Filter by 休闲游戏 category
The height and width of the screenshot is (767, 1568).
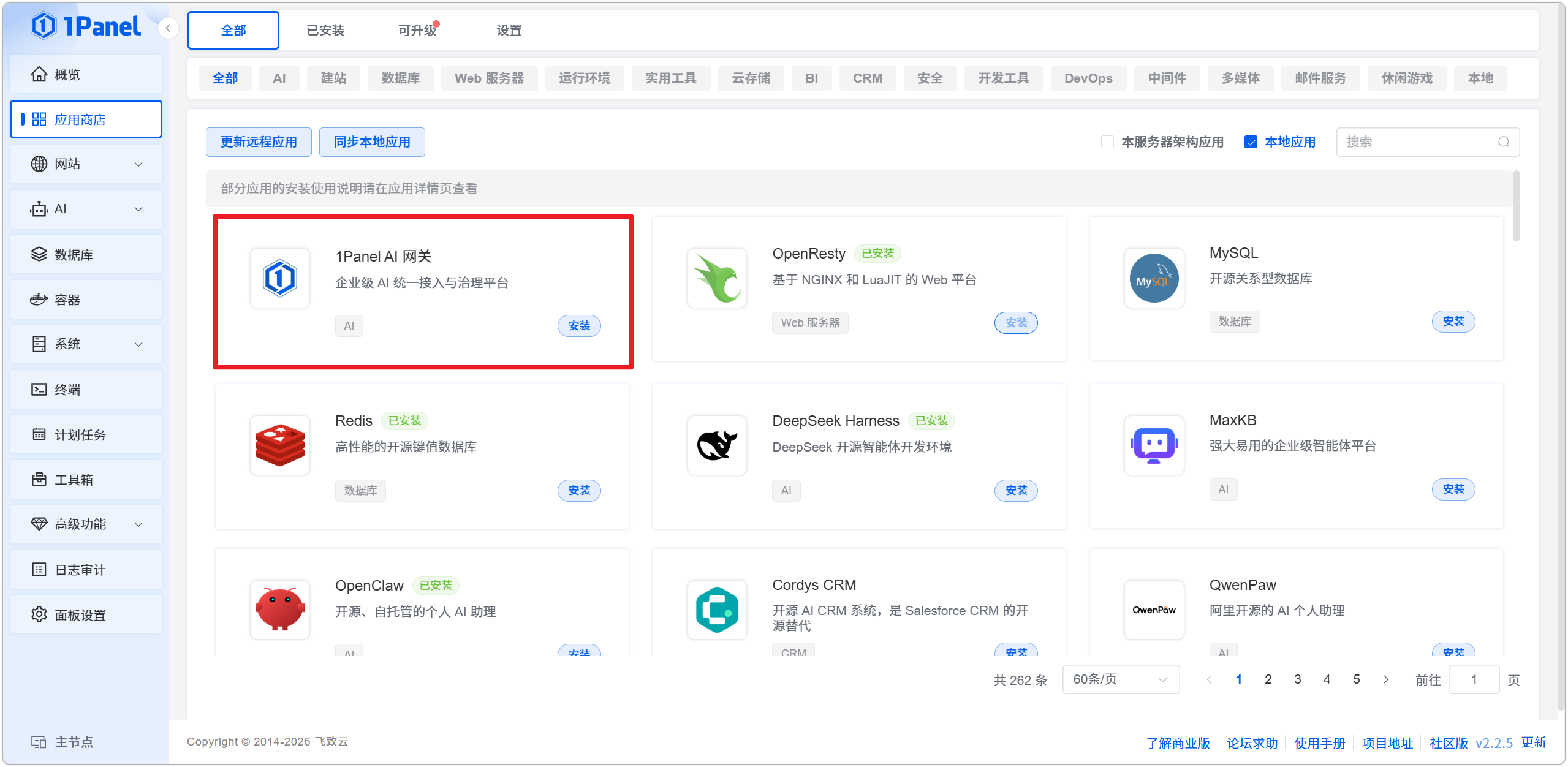click(1407, 78)
